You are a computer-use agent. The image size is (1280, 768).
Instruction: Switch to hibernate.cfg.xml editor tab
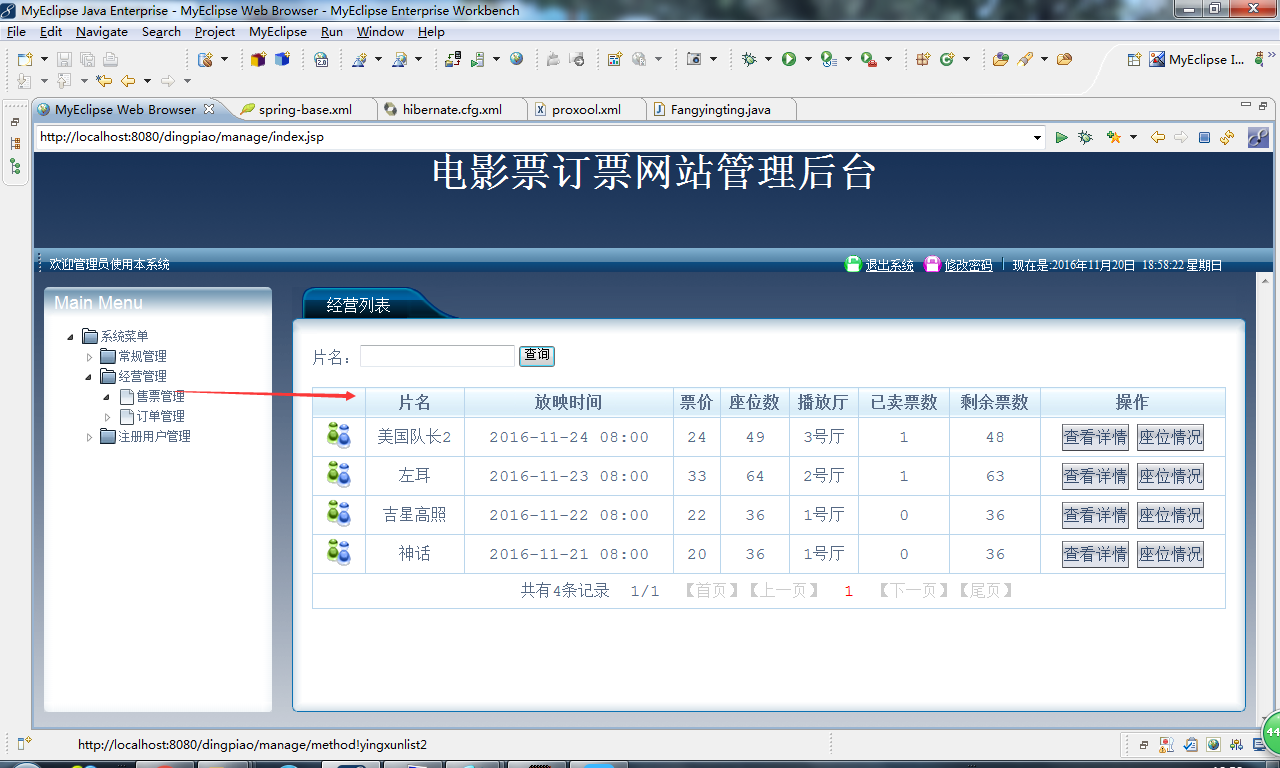tap(452, 109)
